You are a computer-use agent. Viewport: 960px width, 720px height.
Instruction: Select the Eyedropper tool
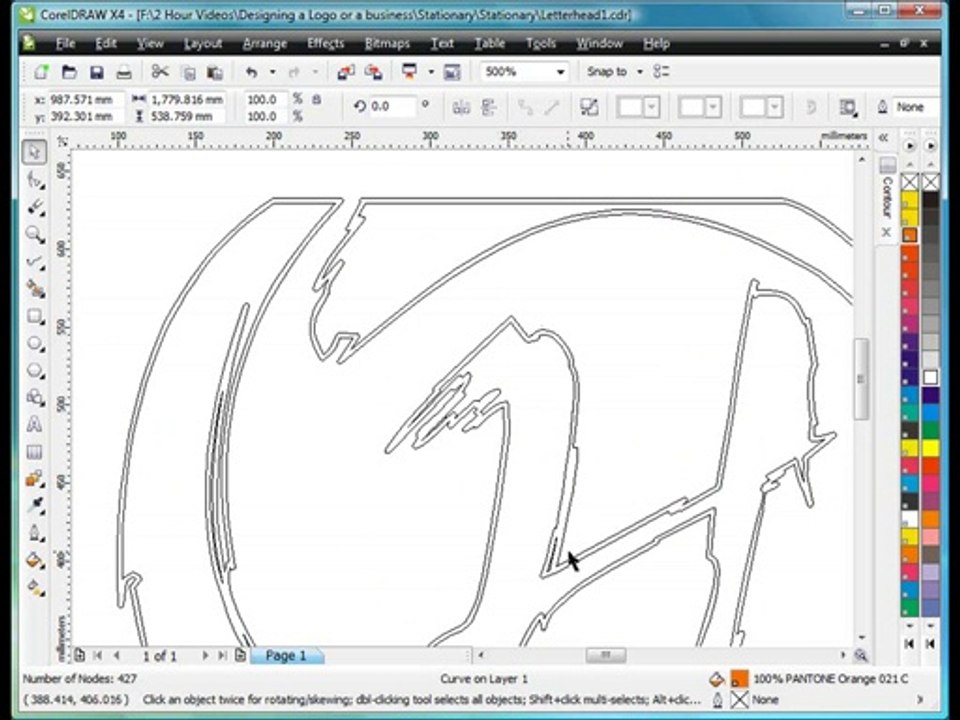[35, 506]
